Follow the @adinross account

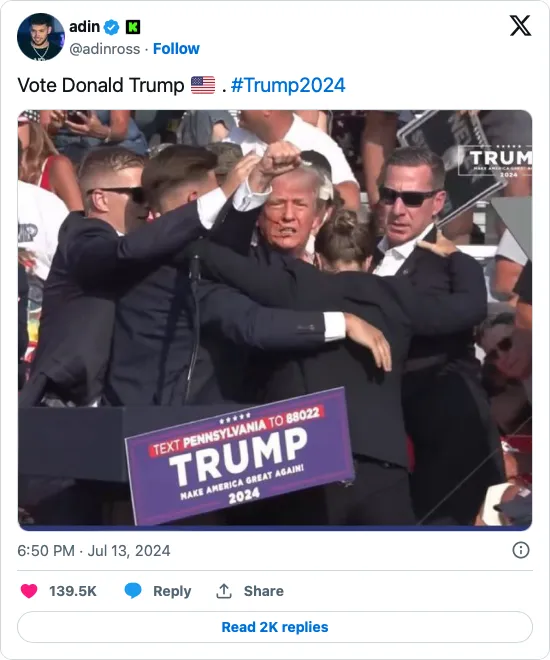pos(176,49)
